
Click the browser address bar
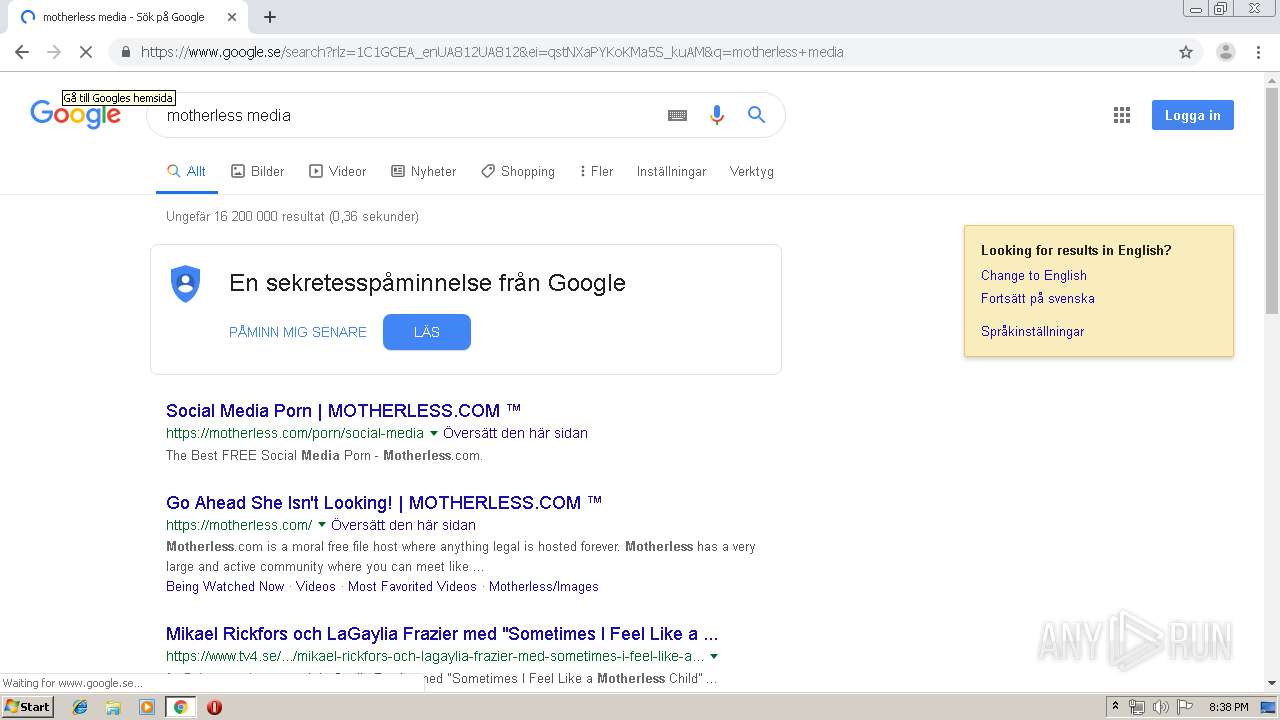click(x=655, y=52)
